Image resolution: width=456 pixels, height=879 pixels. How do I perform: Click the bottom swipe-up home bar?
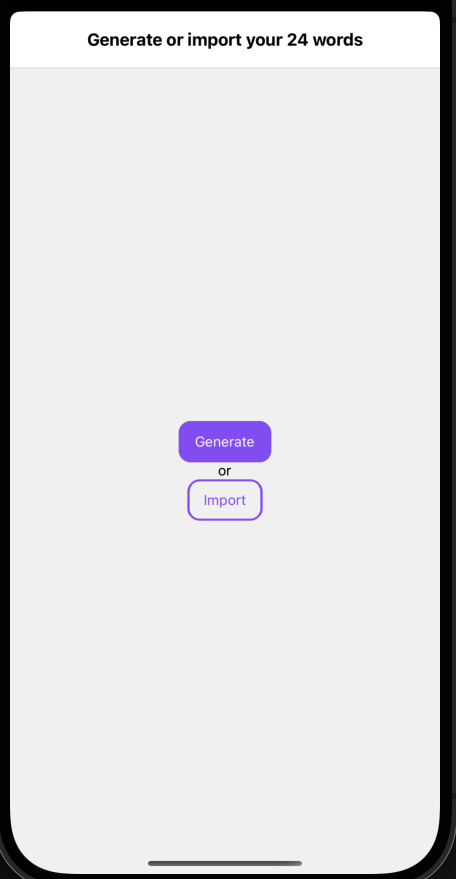click(225, 863)
